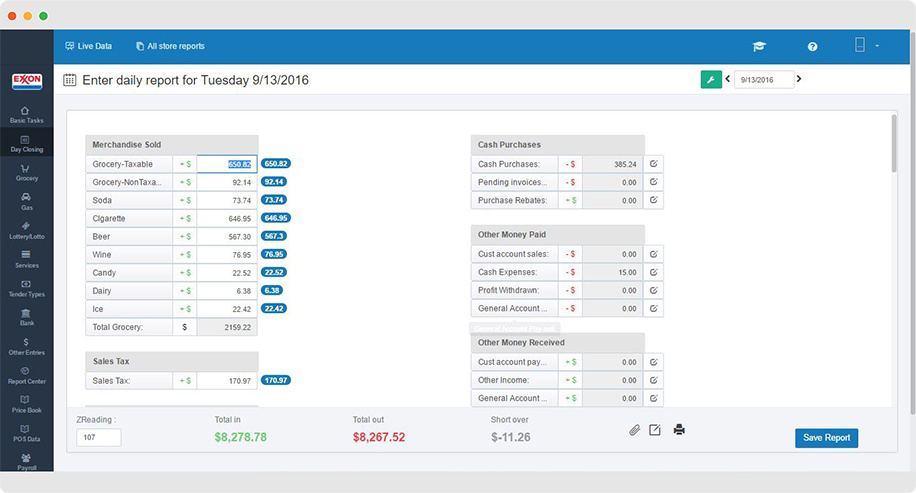Image resolution: width=916 pixels, height=493 pixels.
Task: Click edit icon next to Cash Expenses
Action: pos(653,272)
